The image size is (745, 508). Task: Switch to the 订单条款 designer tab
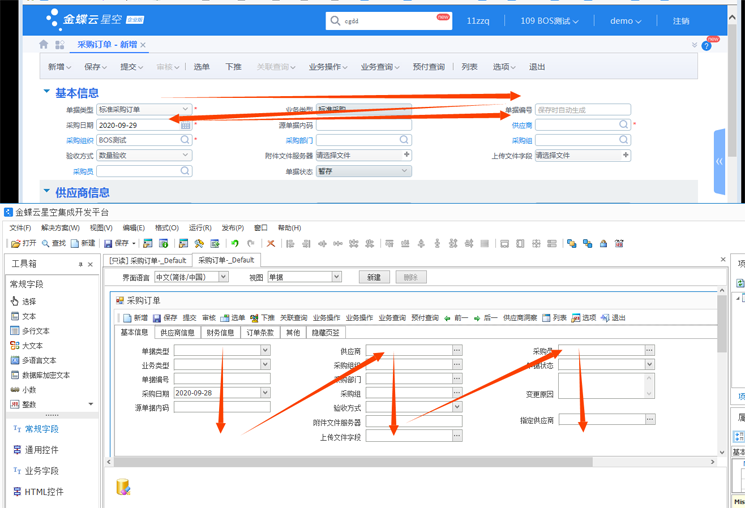point(260,333)
